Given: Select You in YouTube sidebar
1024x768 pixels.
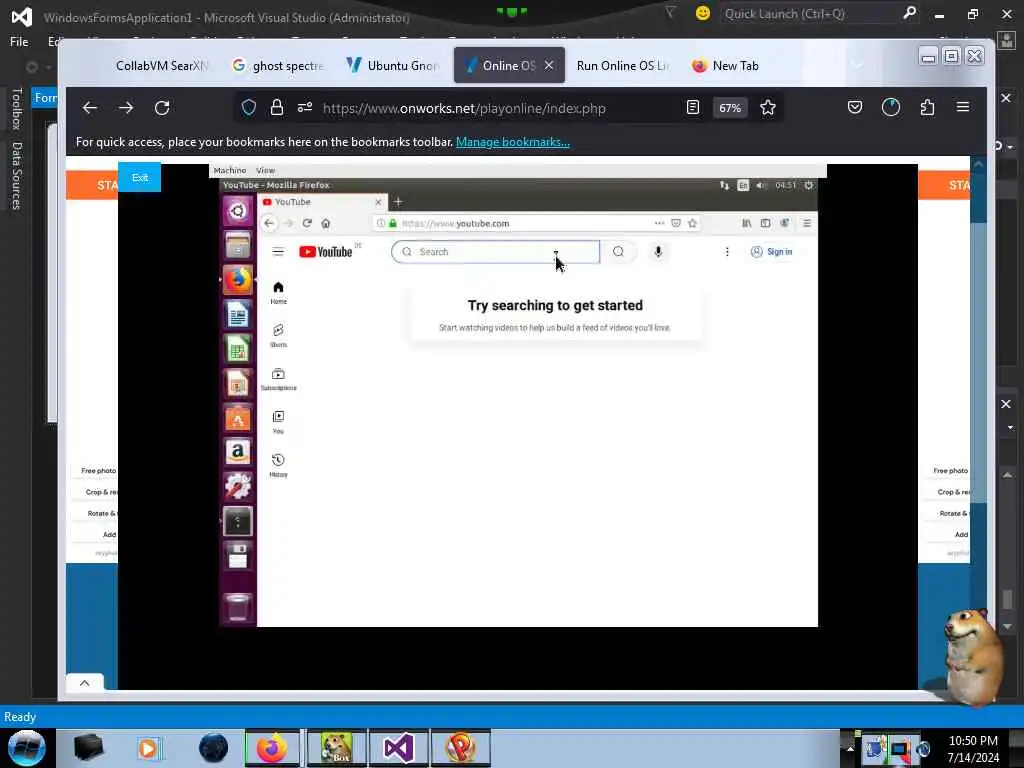Looking at the screenshot, I should coord(278,423).
